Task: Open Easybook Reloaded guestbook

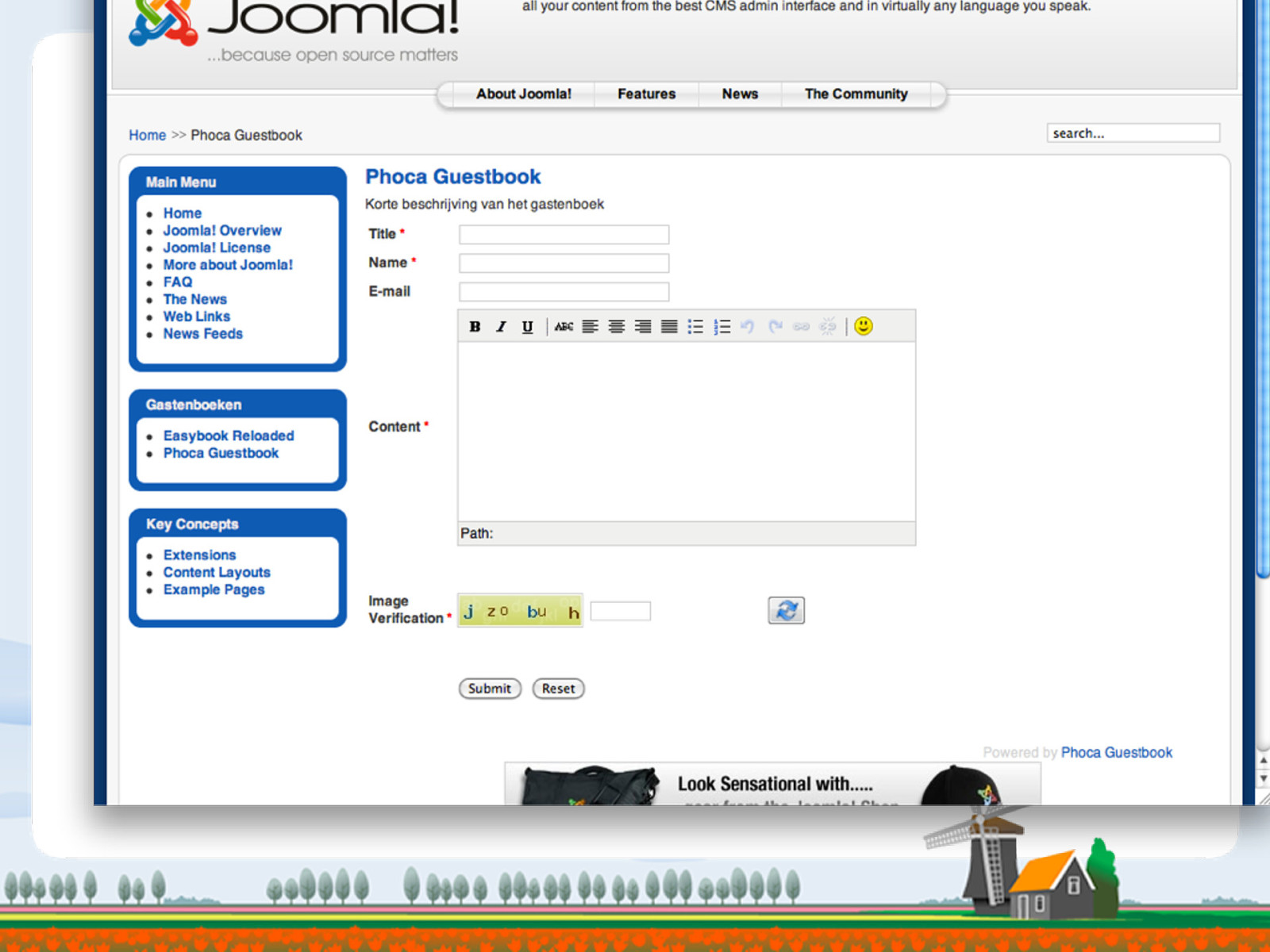Action: (229, 436)
